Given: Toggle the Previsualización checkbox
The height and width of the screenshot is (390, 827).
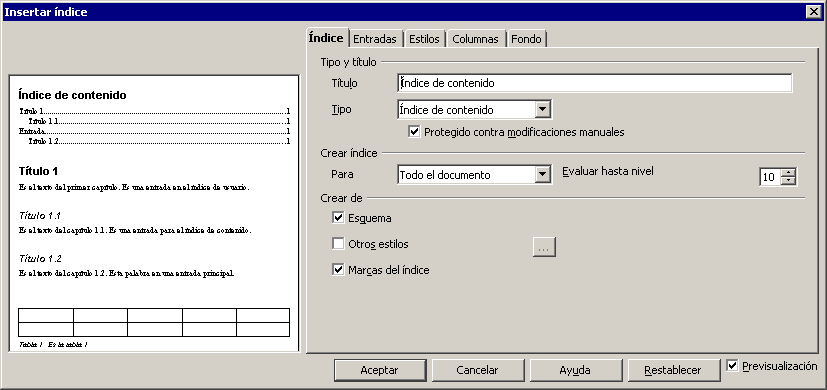Looking at the screenshot, I should tap(732, 366).
